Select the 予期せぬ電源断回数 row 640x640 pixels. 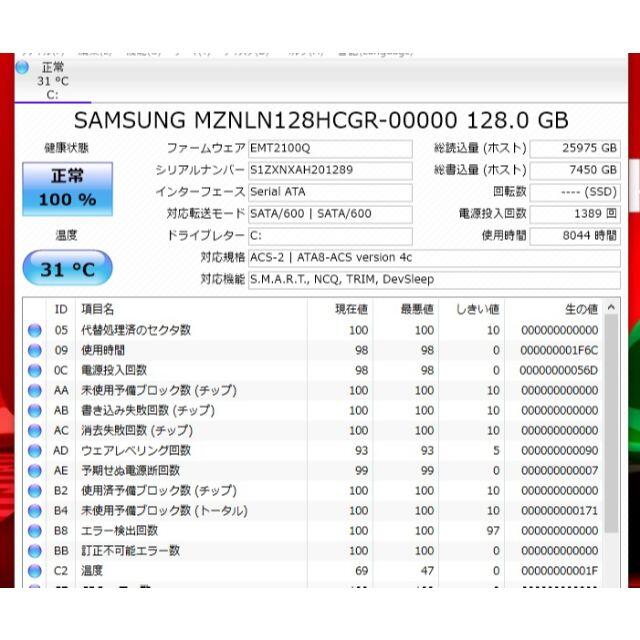(x=313, y=471)
